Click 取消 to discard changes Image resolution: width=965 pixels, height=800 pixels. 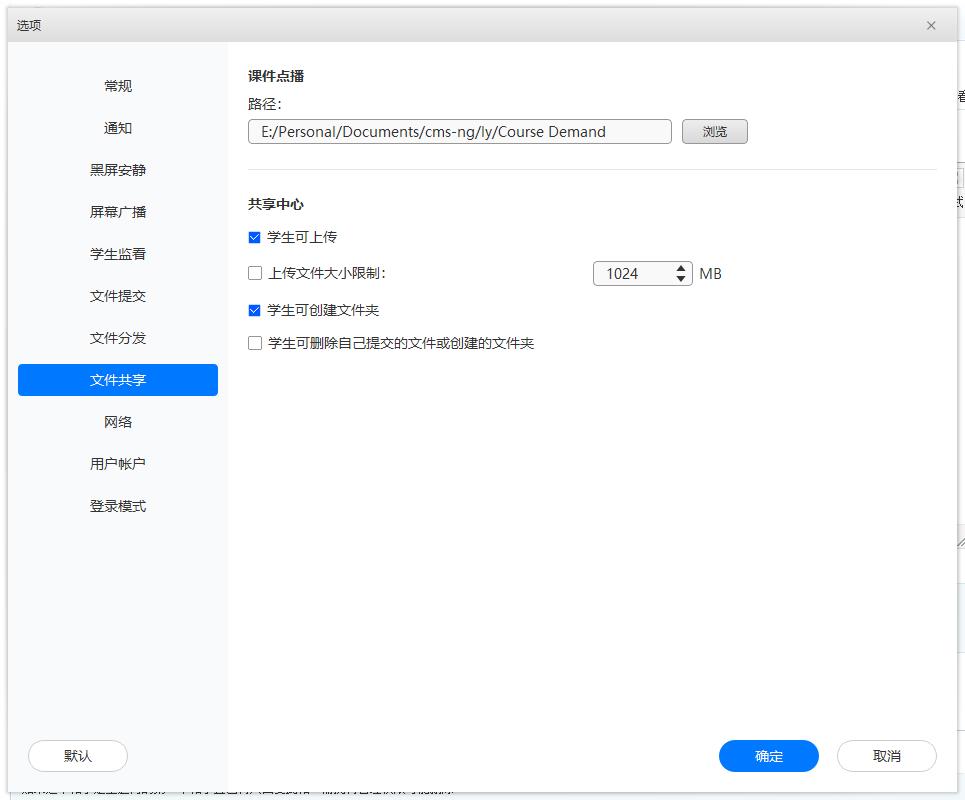point(886,756)
